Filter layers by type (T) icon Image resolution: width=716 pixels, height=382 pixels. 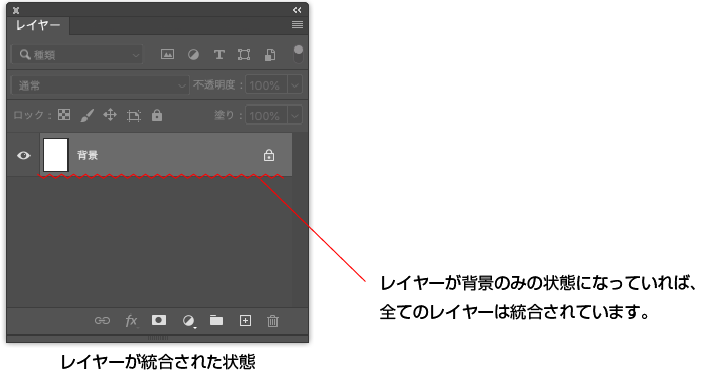tap(219, 55)
